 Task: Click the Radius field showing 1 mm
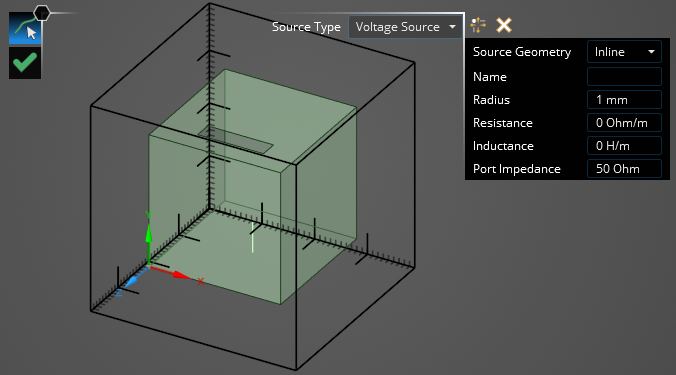click(x=624, y=100)
